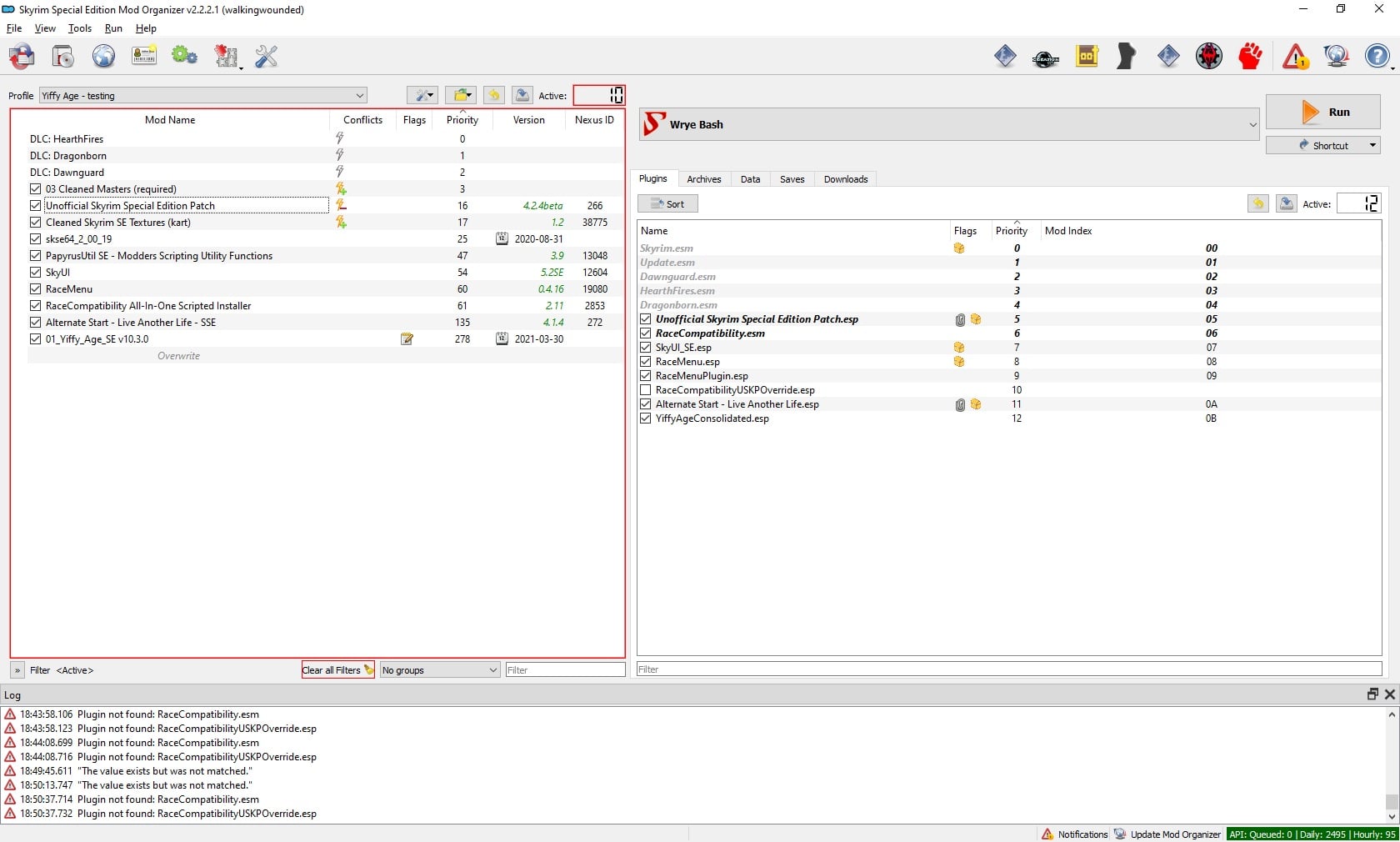Enable RaceCompatibilityUSKPOverride.esp plugin
This screenshot has height=842, width=1400.
point(645,390)
